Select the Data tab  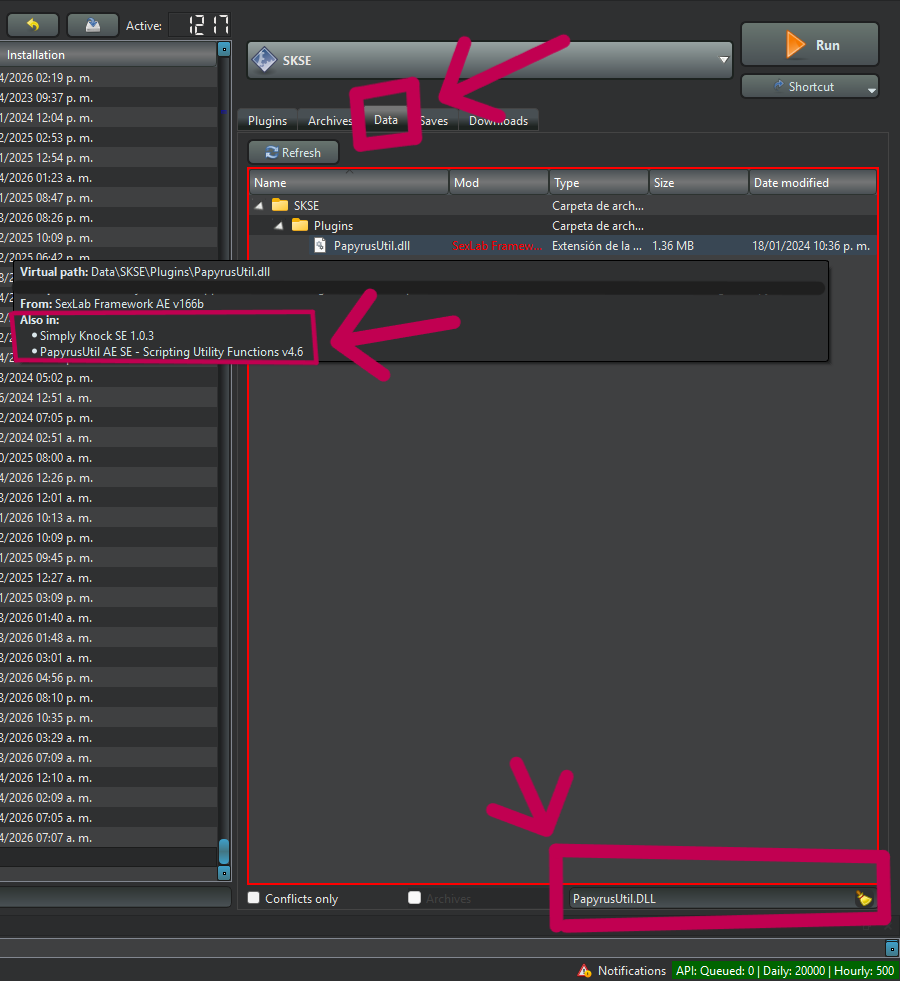pos(385,119)
